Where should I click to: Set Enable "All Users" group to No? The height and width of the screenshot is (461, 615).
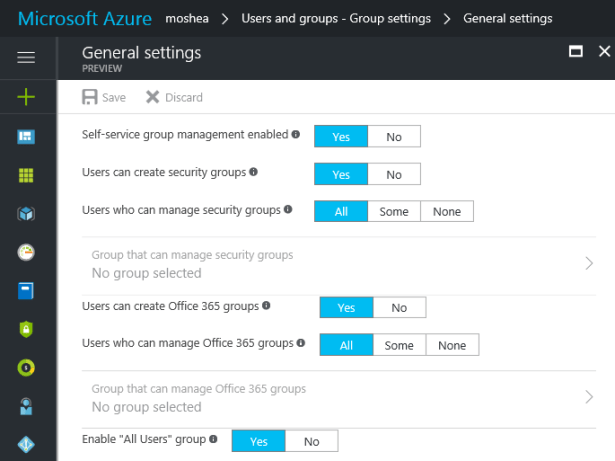tap(311, 441)
